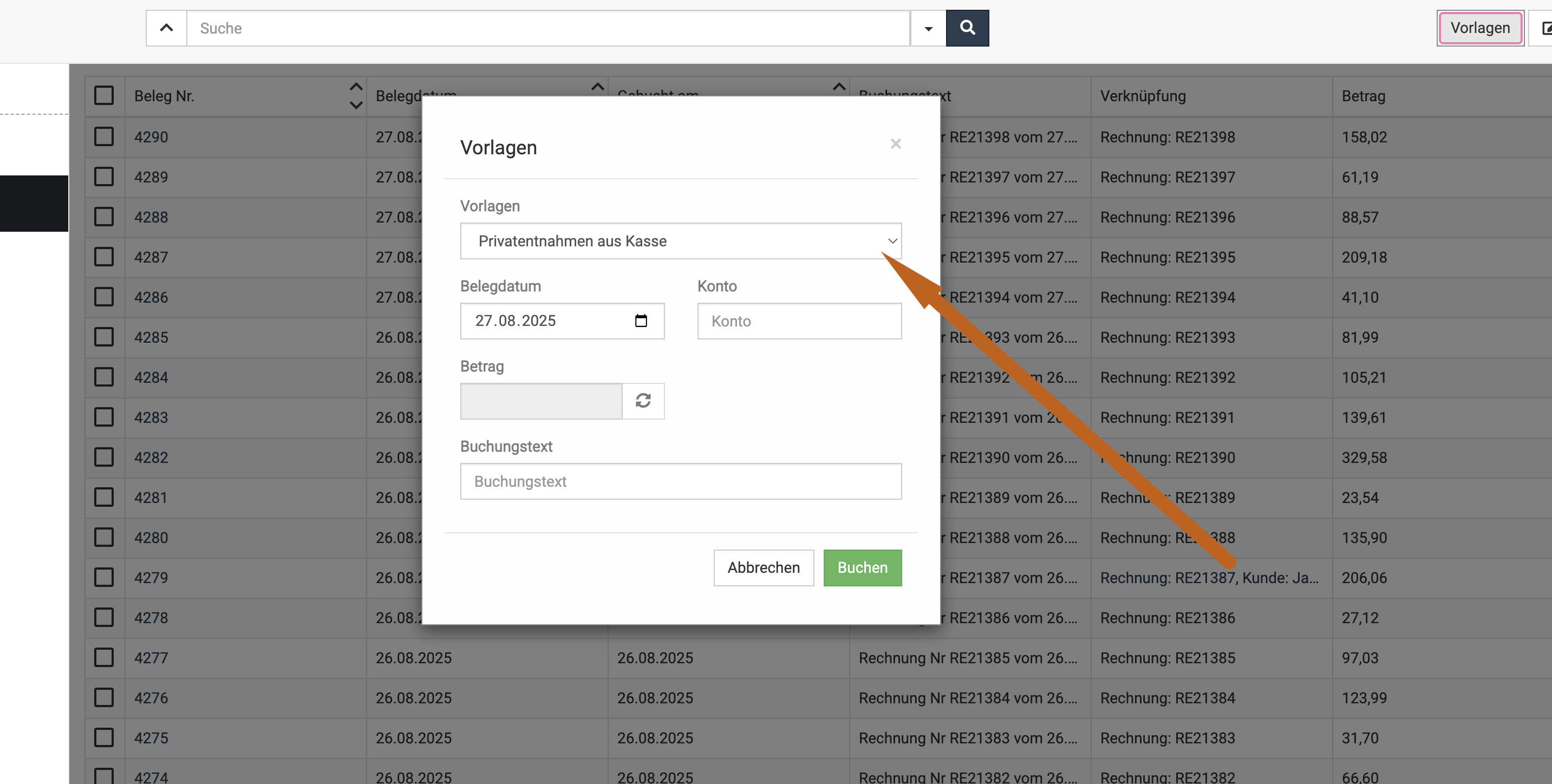The image size is (1552, 784).
Task: Check the row for Beleg 4277
Action: tap(103, 657)
